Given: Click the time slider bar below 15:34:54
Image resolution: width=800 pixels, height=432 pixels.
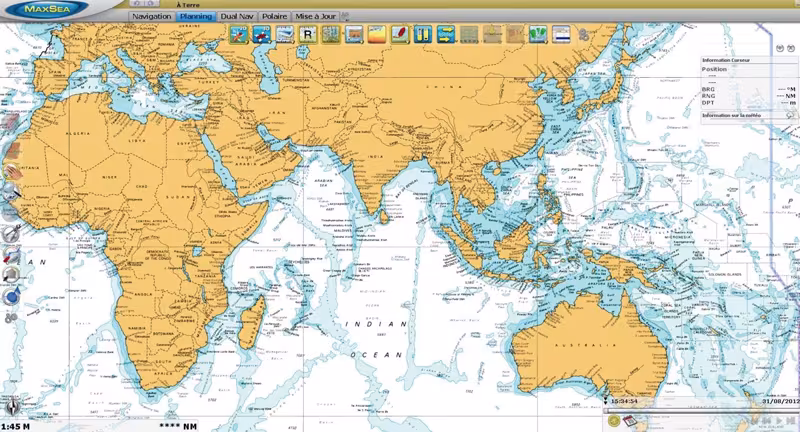Looking at the screenshot, I should tap(702, 410).
